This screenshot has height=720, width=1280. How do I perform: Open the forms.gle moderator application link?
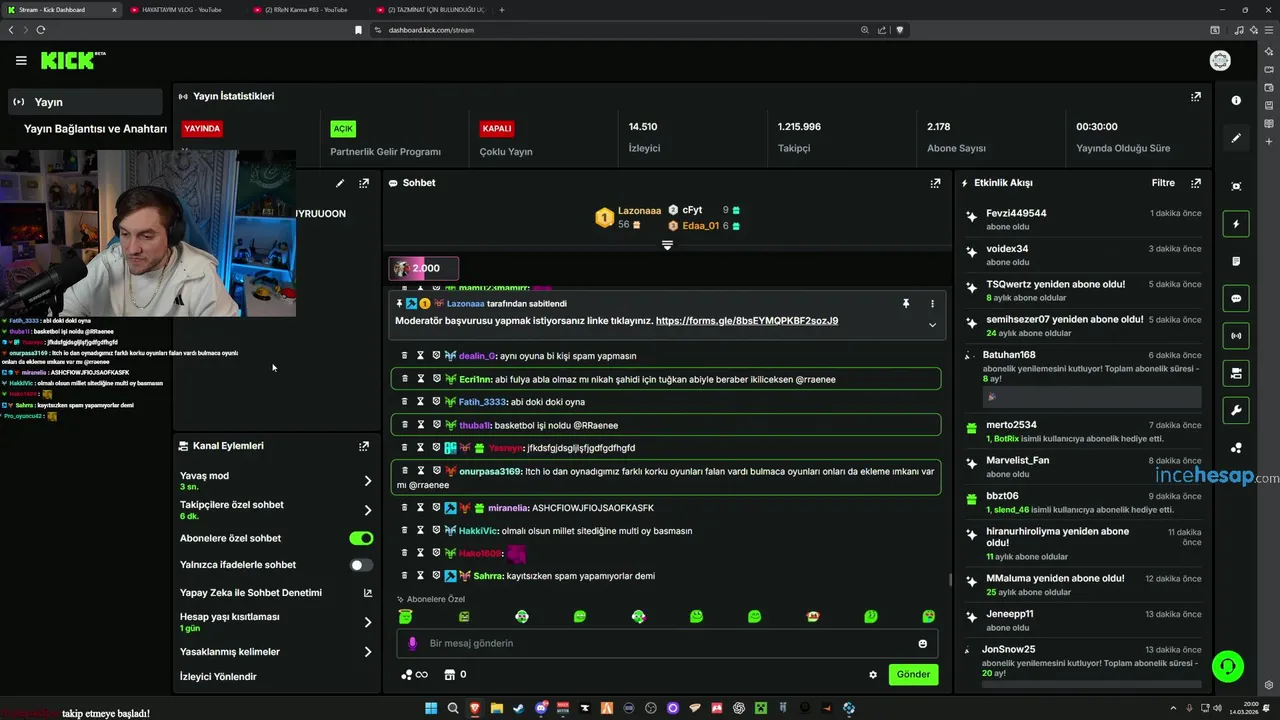(x=747, y=321)
